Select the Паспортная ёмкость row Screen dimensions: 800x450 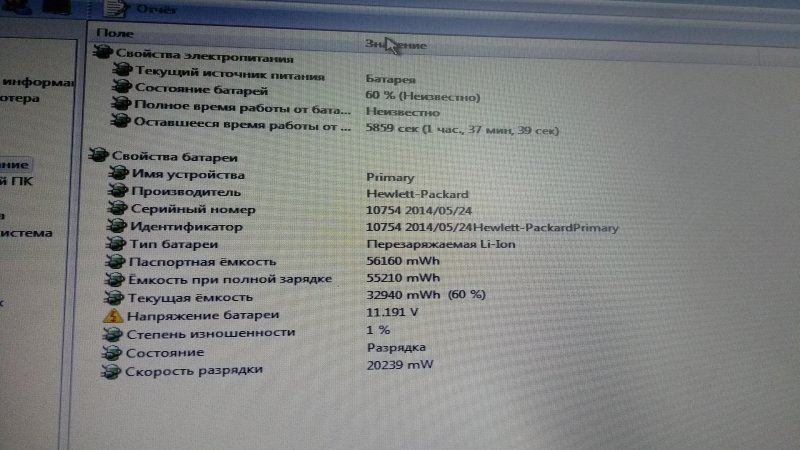(188, 262)
